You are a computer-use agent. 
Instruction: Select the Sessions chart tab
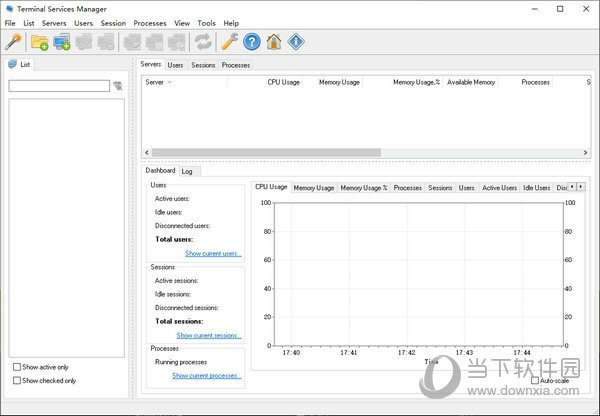[x=440, y=188]
